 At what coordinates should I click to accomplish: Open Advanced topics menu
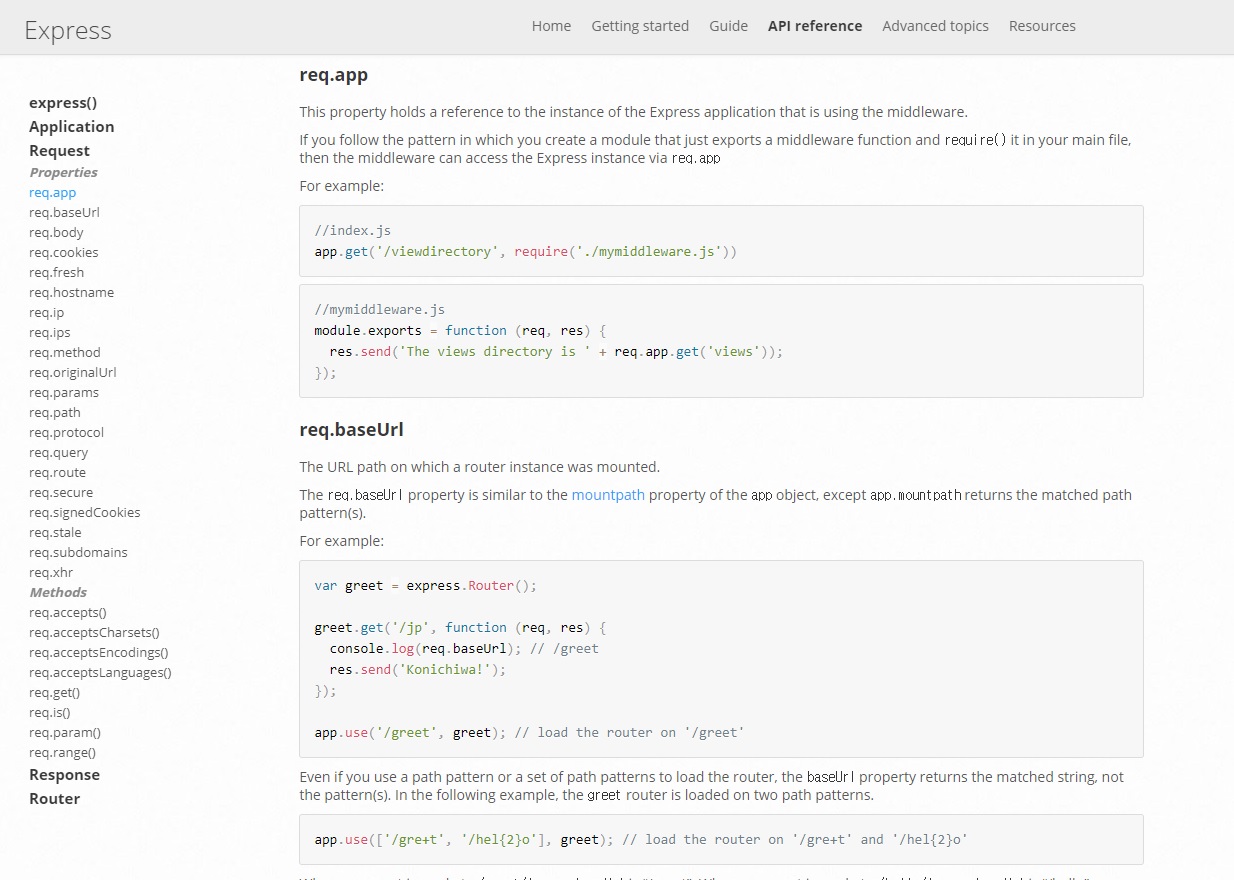935,26
